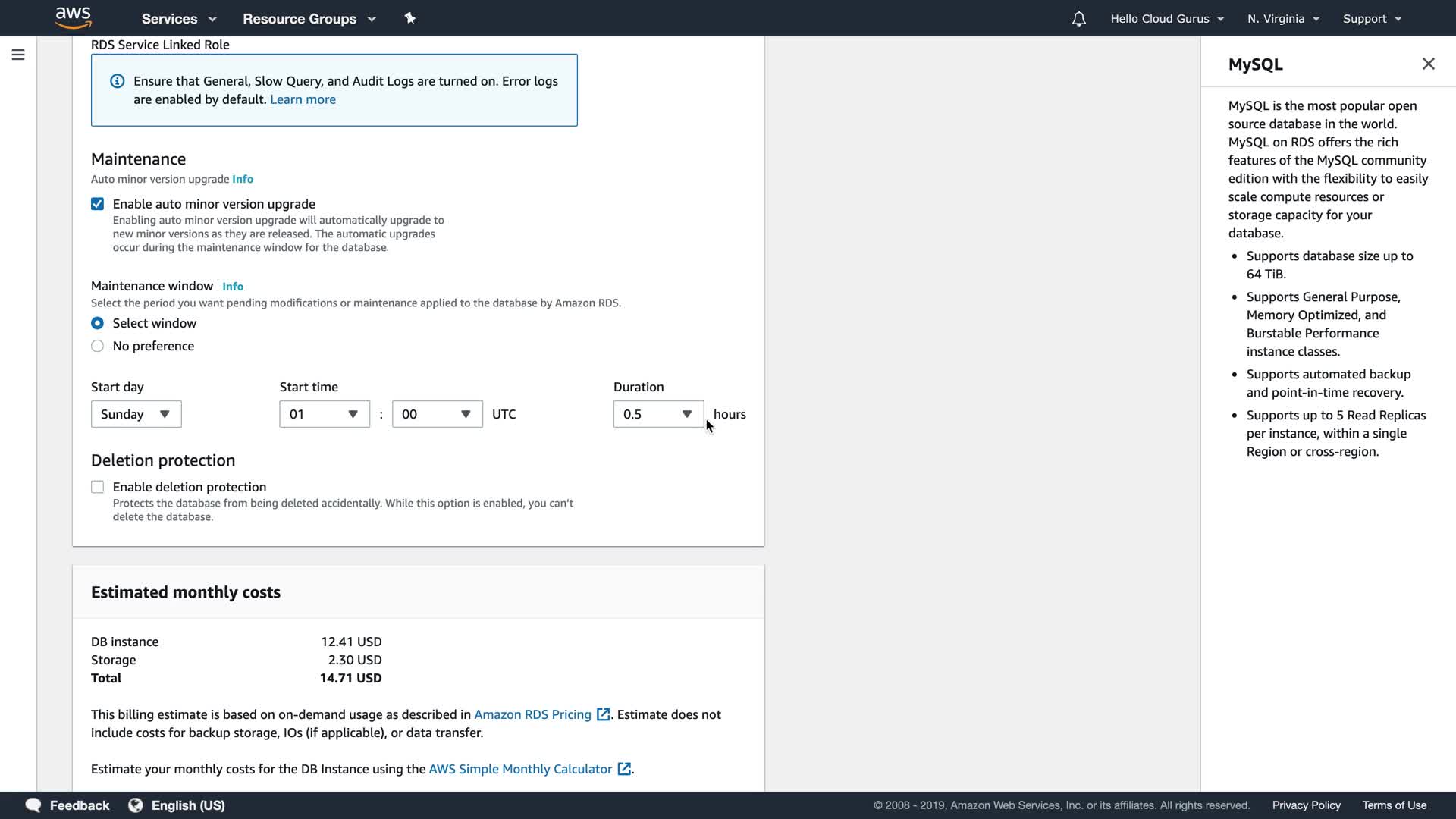Image resolution: width=1456 pixels, height=819 pixels.
Task: Click external link icon beside Simple Monthly Calculator
Action: click(624, 769)
